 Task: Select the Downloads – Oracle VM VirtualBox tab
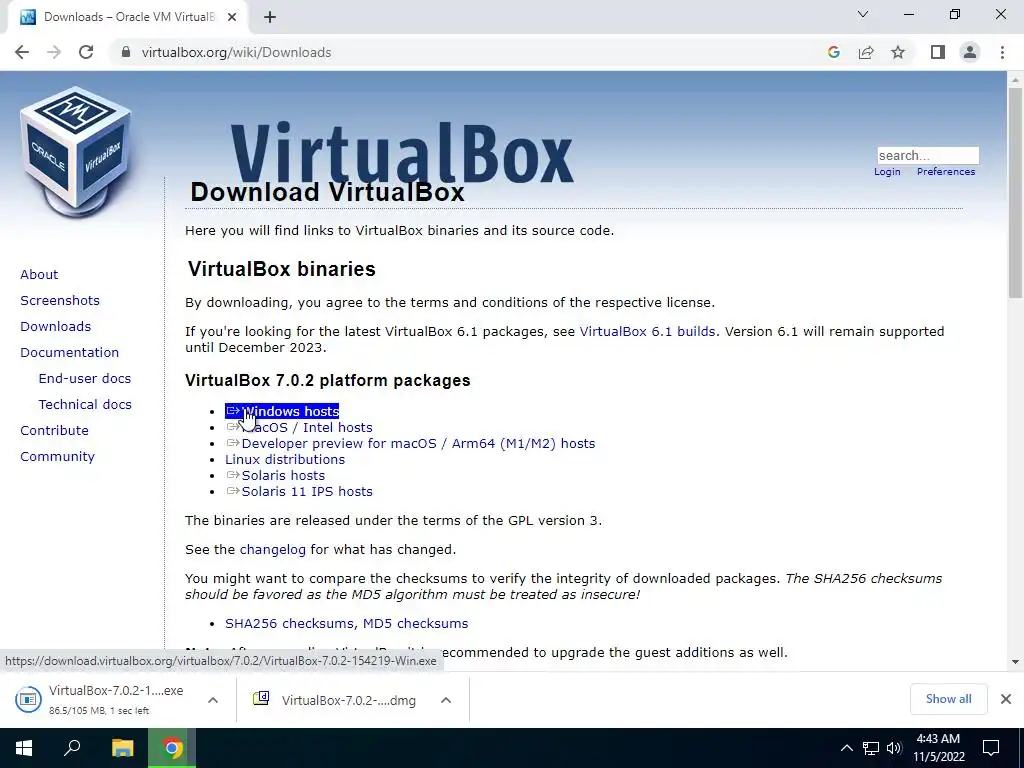[x=127, y=17]
